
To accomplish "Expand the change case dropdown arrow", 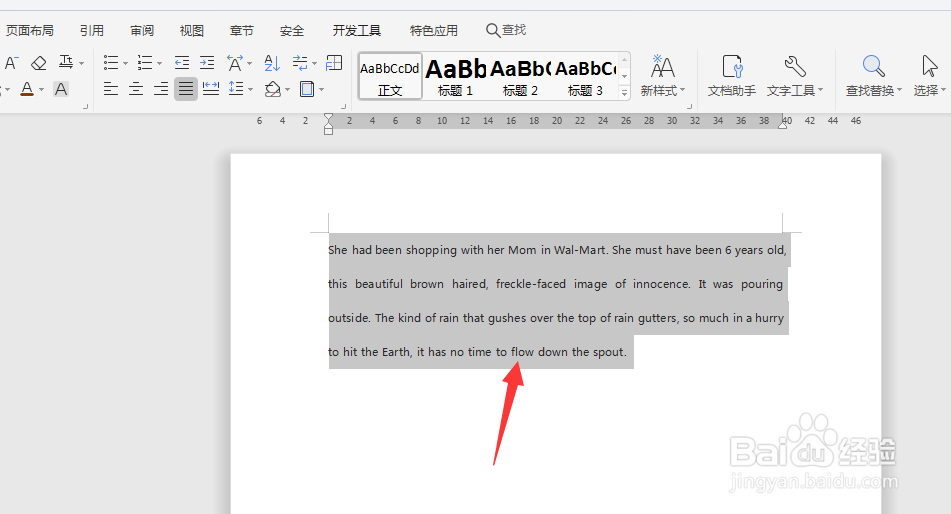I will pyautogui.click(x=81, y=63).
